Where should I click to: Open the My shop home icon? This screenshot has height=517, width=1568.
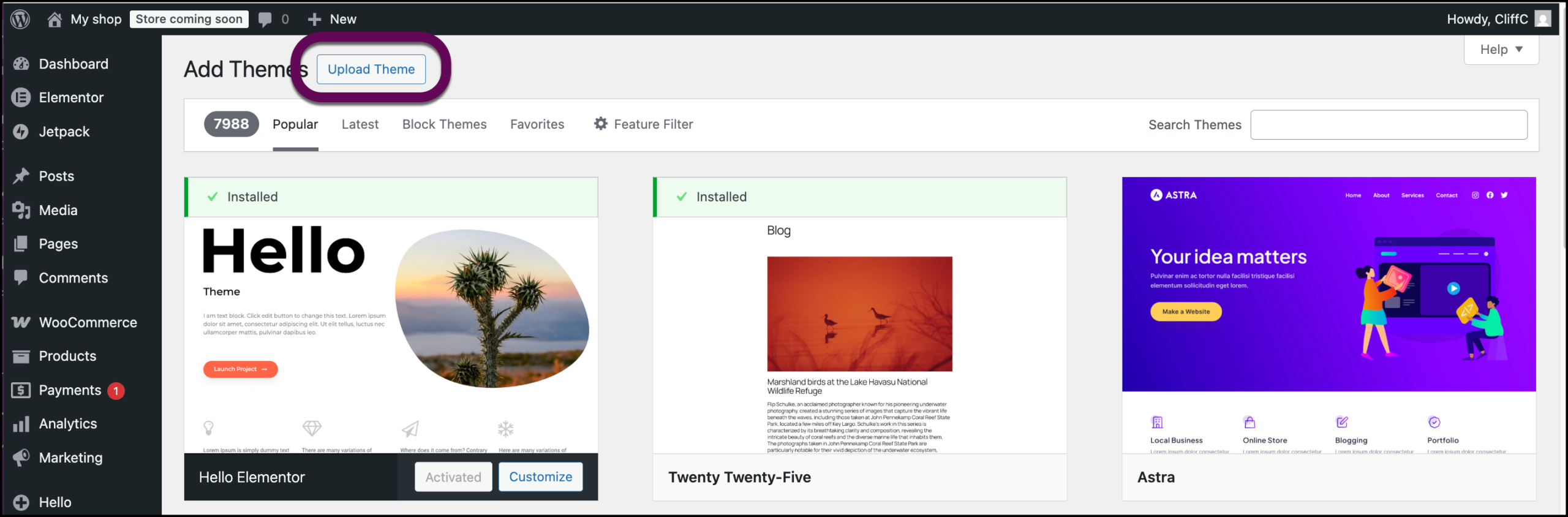click(x=55, y=19)
